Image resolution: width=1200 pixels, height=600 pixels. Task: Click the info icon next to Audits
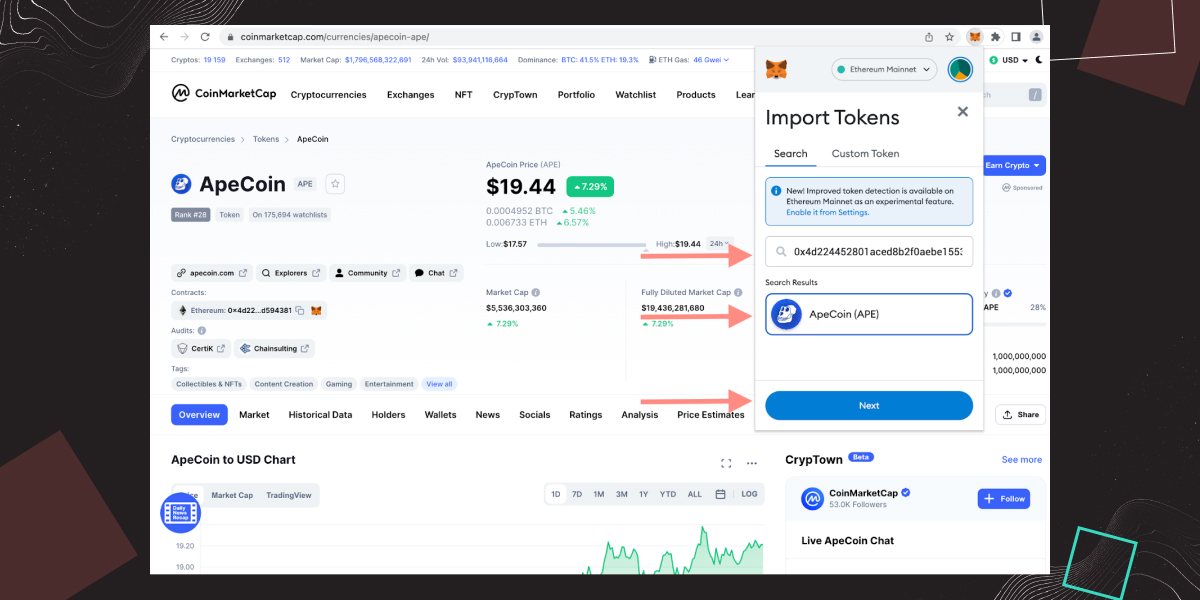(x=202, y=330)
